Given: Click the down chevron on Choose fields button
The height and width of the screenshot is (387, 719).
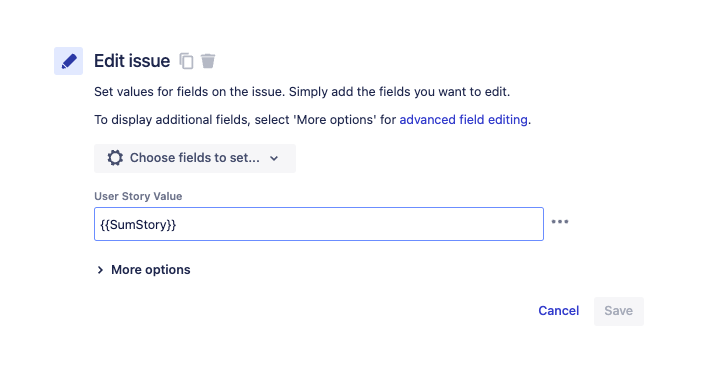Looking at the screenshot, I should coord(274,158).
